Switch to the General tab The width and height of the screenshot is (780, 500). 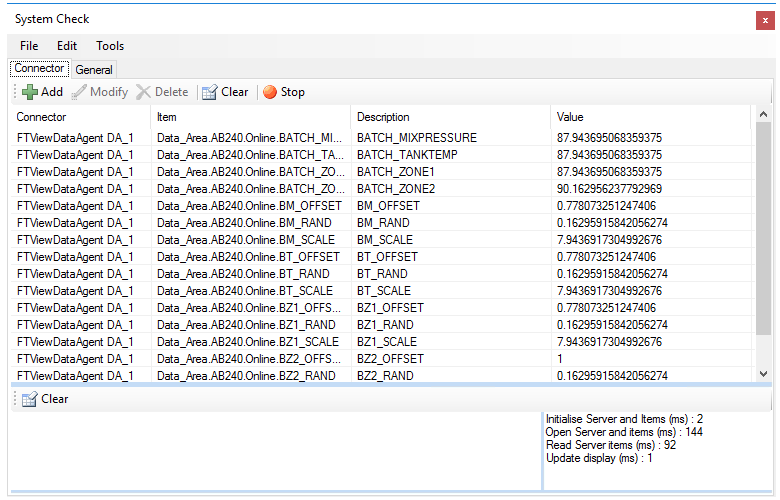tap(94, 70)
